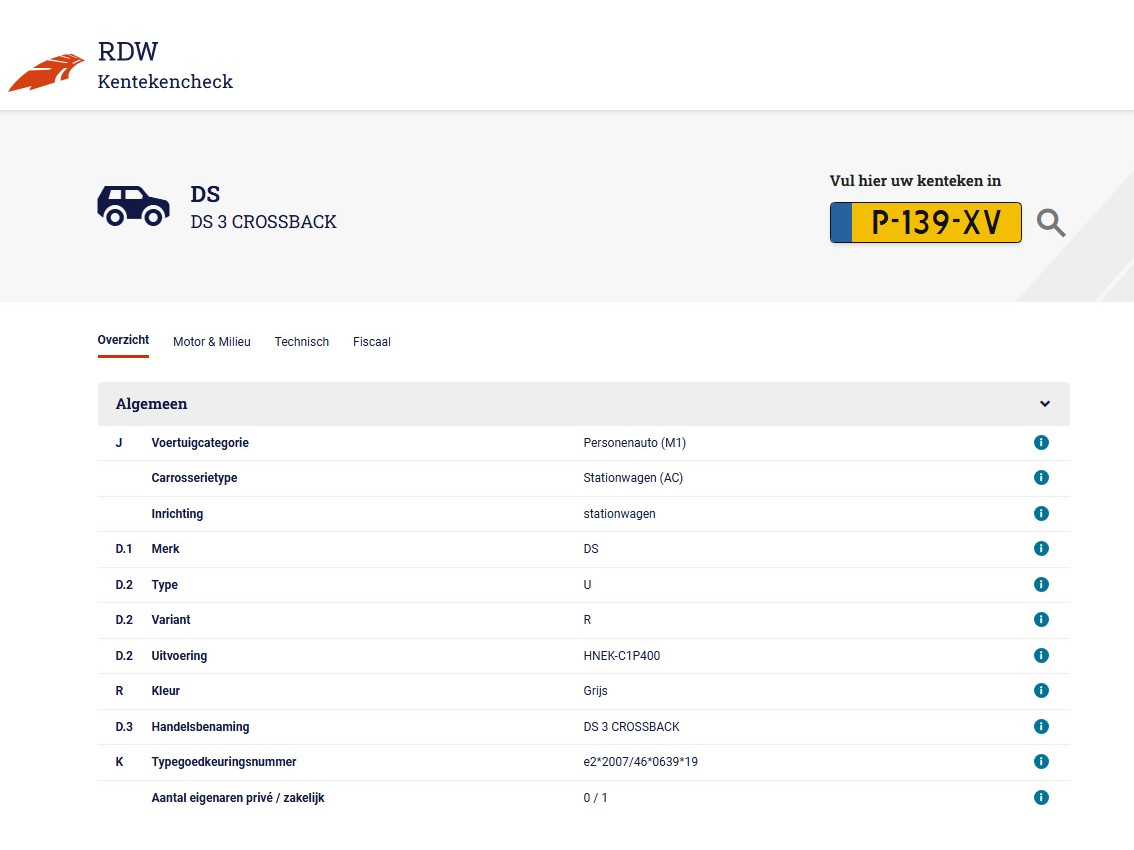Open info for Uitvoering row

[x=1041, y=655]
